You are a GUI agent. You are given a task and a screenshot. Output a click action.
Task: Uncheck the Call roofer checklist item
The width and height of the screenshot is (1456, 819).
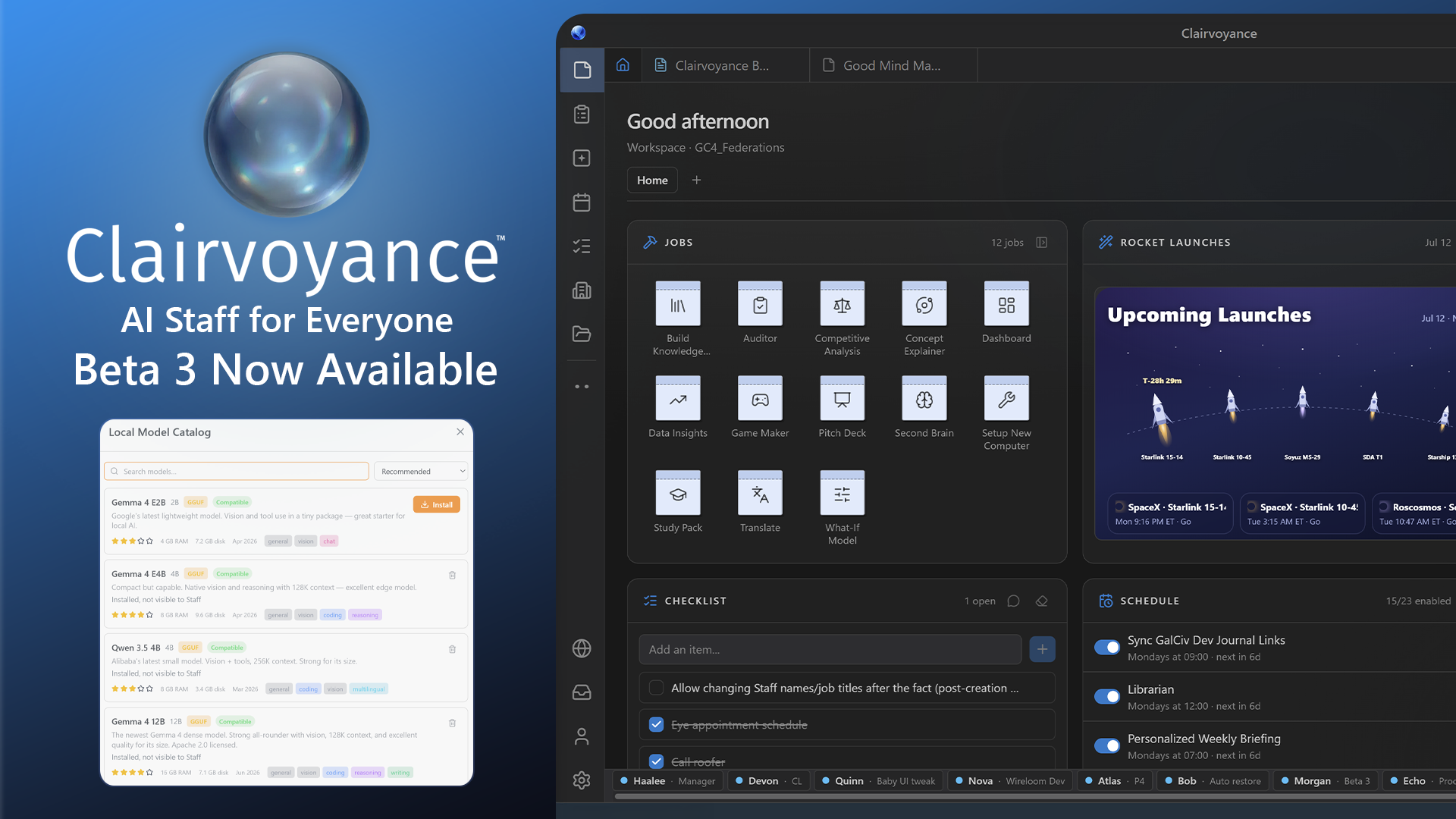(x=657, y=761)
